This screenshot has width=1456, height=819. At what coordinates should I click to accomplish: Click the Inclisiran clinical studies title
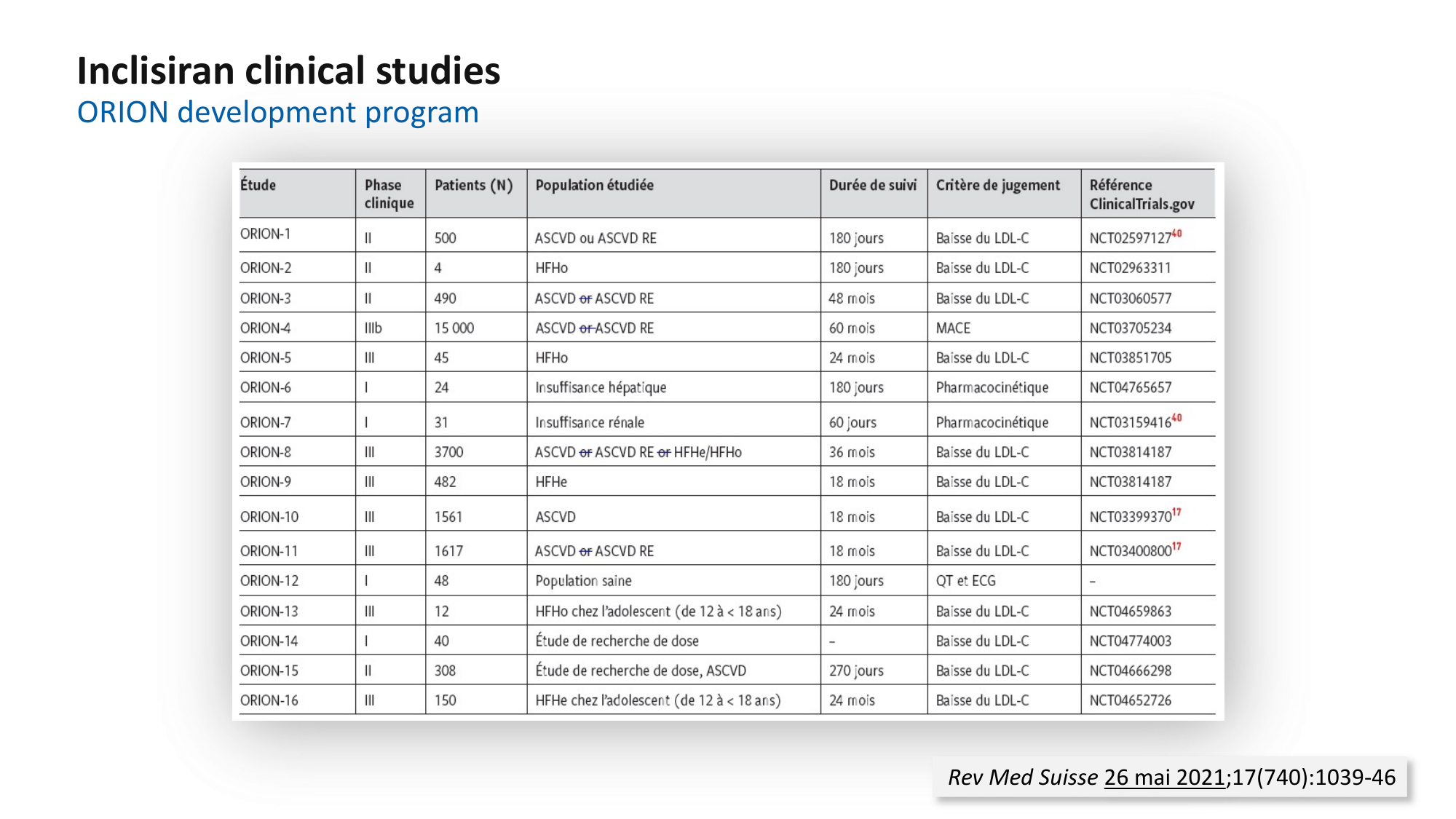(x=288, y=71)
